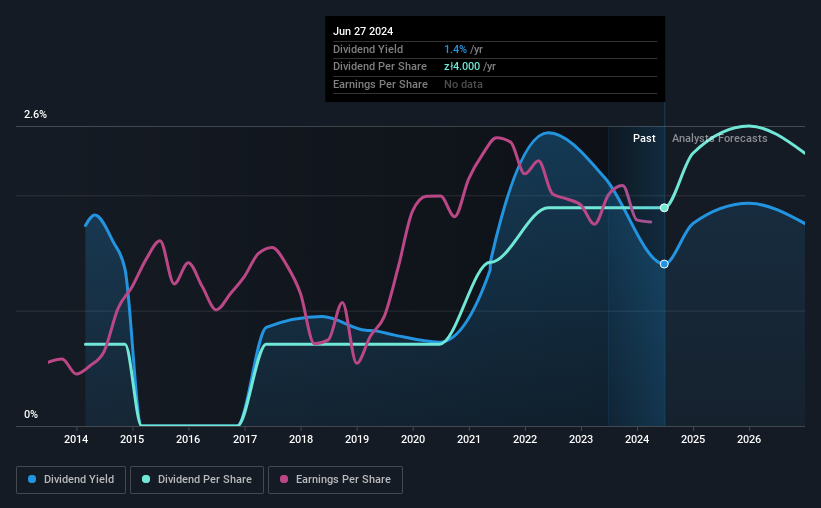Click the 2019 x-axis label
821x508 pixels.
coord(357,439)
